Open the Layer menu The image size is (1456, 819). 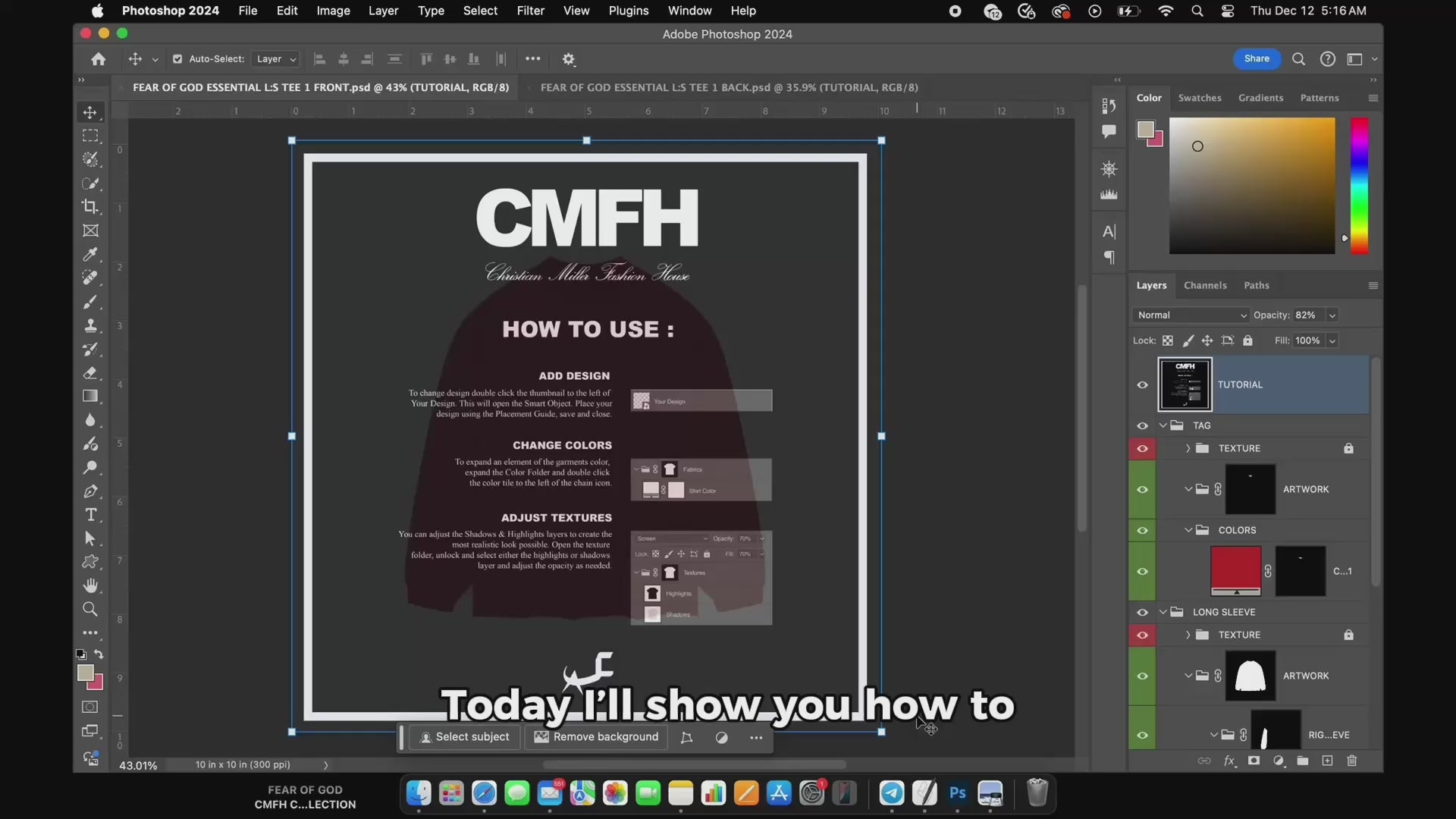tap(383, 11)
